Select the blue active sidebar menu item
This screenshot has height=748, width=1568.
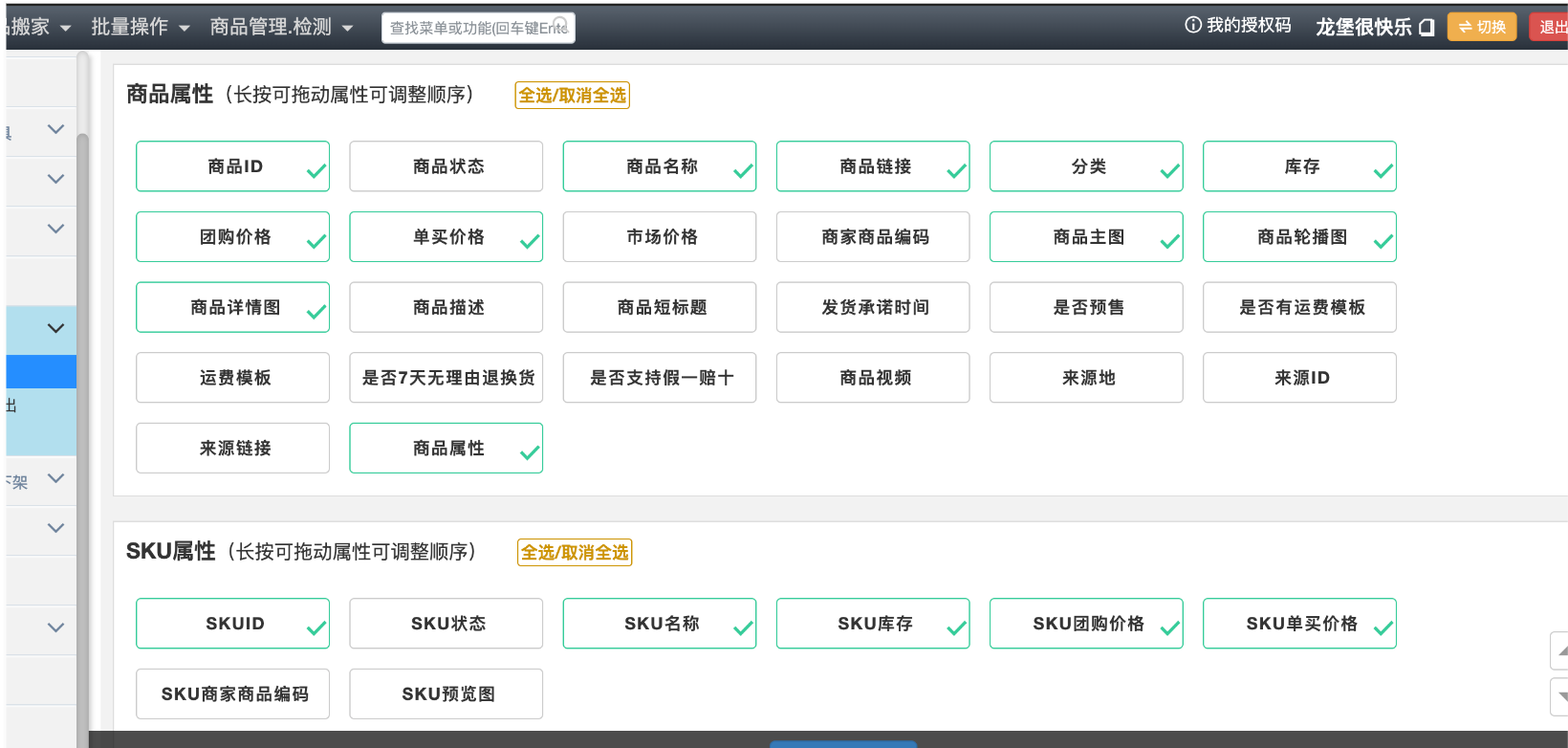coord(40,371)
